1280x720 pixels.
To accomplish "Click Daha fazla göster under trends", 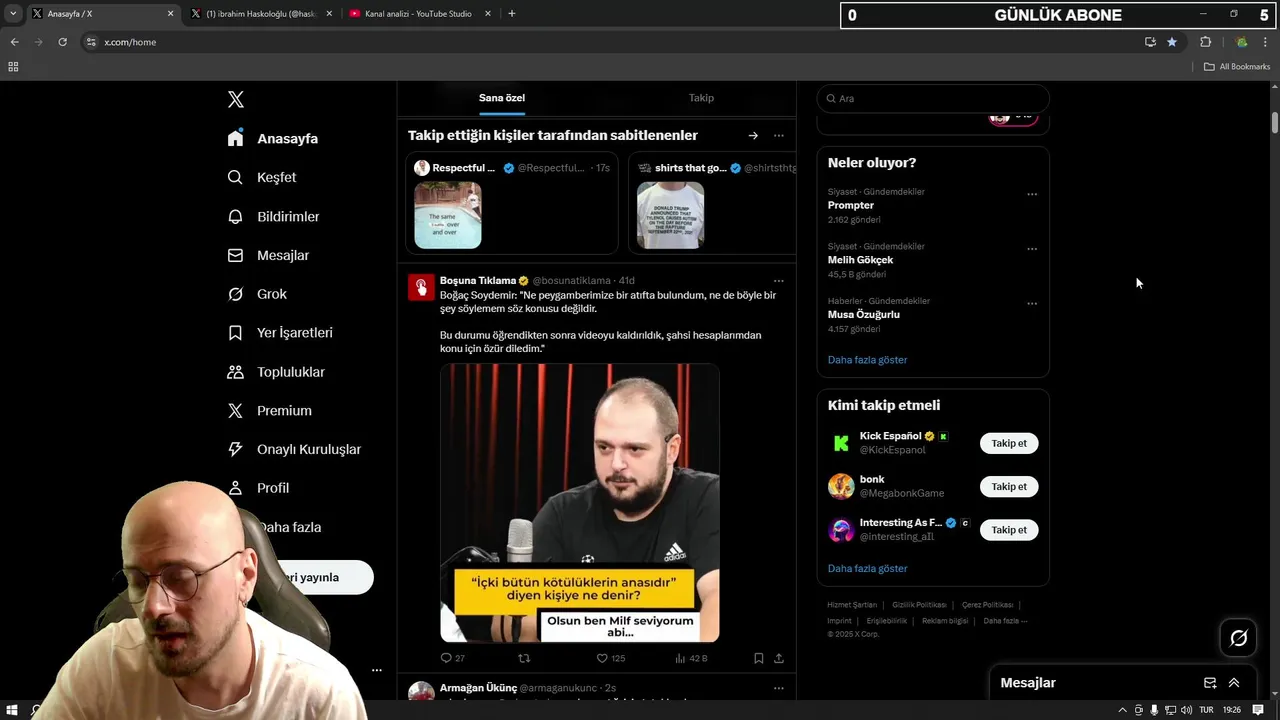I will pos(867,360).
